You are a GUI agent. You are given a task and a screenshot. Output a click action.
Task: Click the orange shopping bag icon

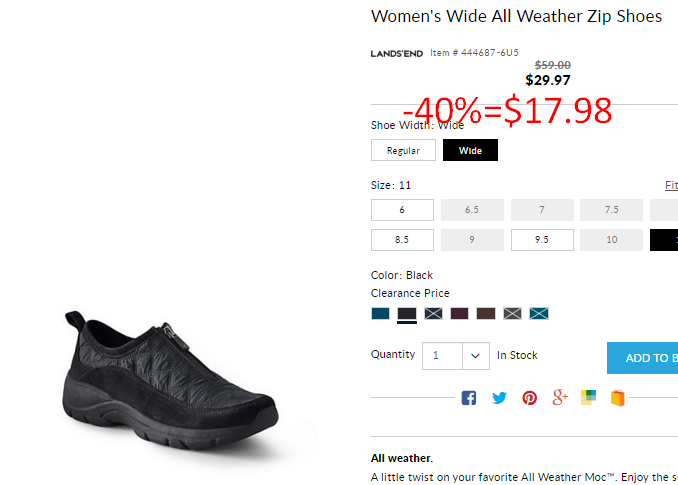tap(618, 398)
